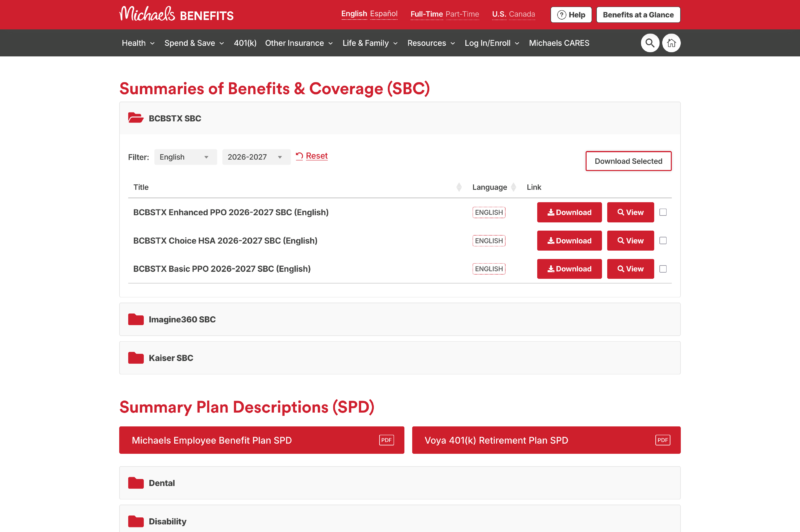This screenshot has height=532, width=800.
Task: Open the Resources menu
Action: 431,43
